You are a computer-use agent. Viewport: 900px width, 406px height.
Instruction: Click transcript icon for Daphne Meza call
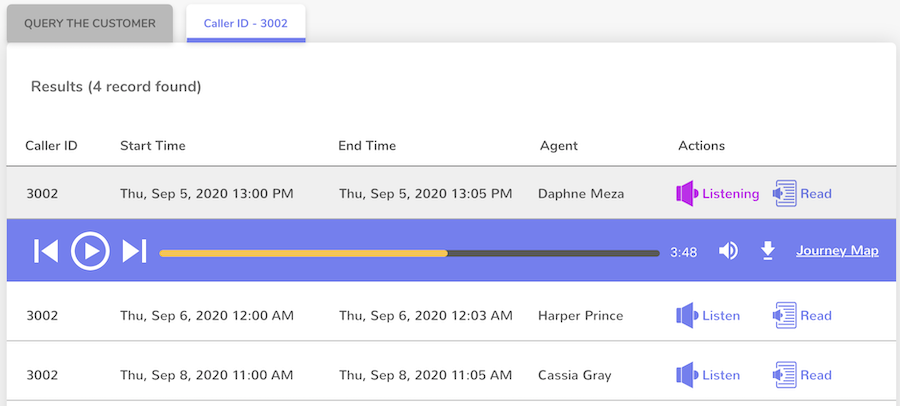coord(785,194)
